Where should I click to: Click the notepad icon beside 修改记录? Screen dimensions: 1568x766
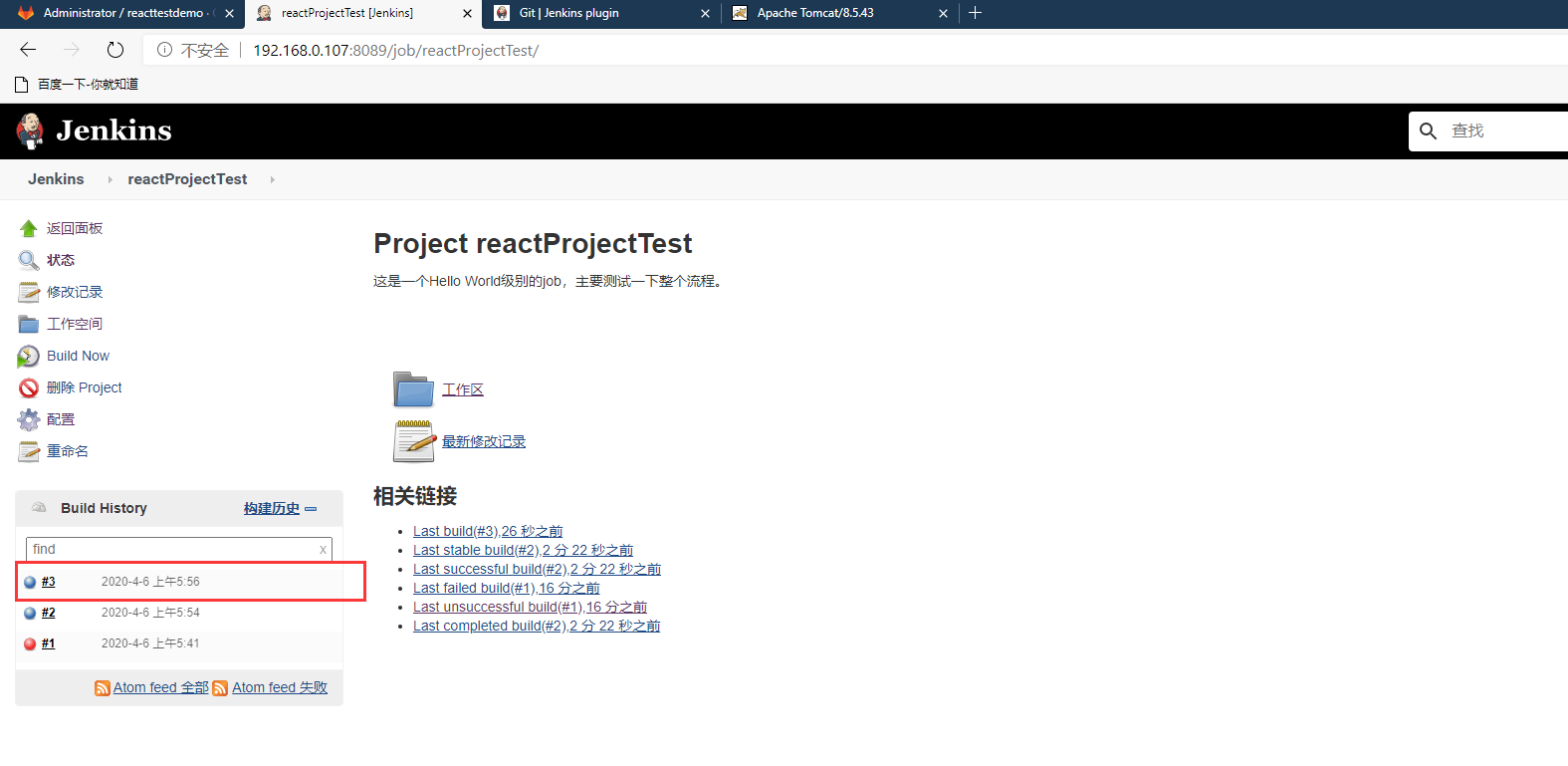[28, 292]
